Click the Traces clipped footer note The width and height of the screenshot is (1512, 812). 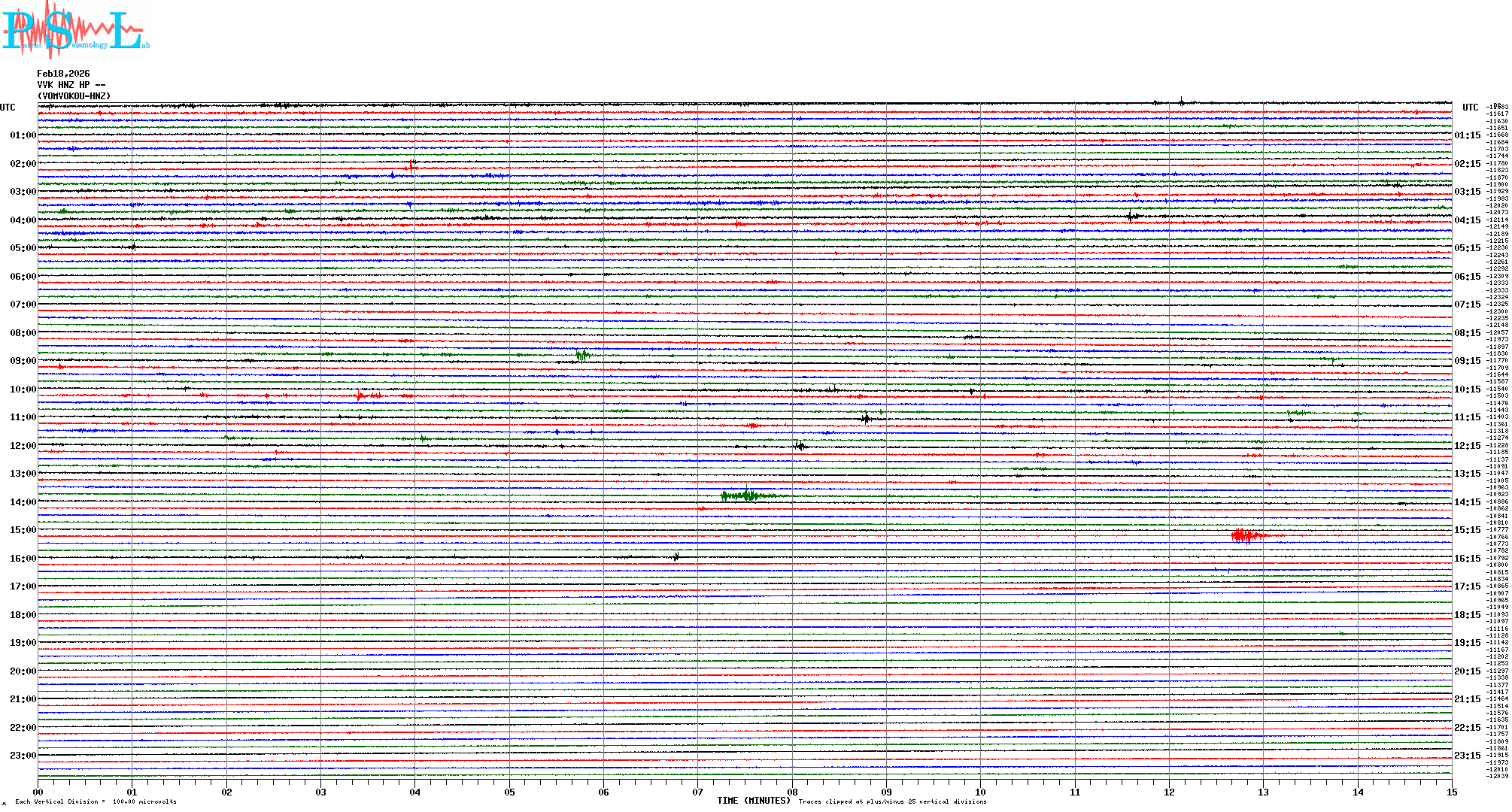[x=892, y=801]
